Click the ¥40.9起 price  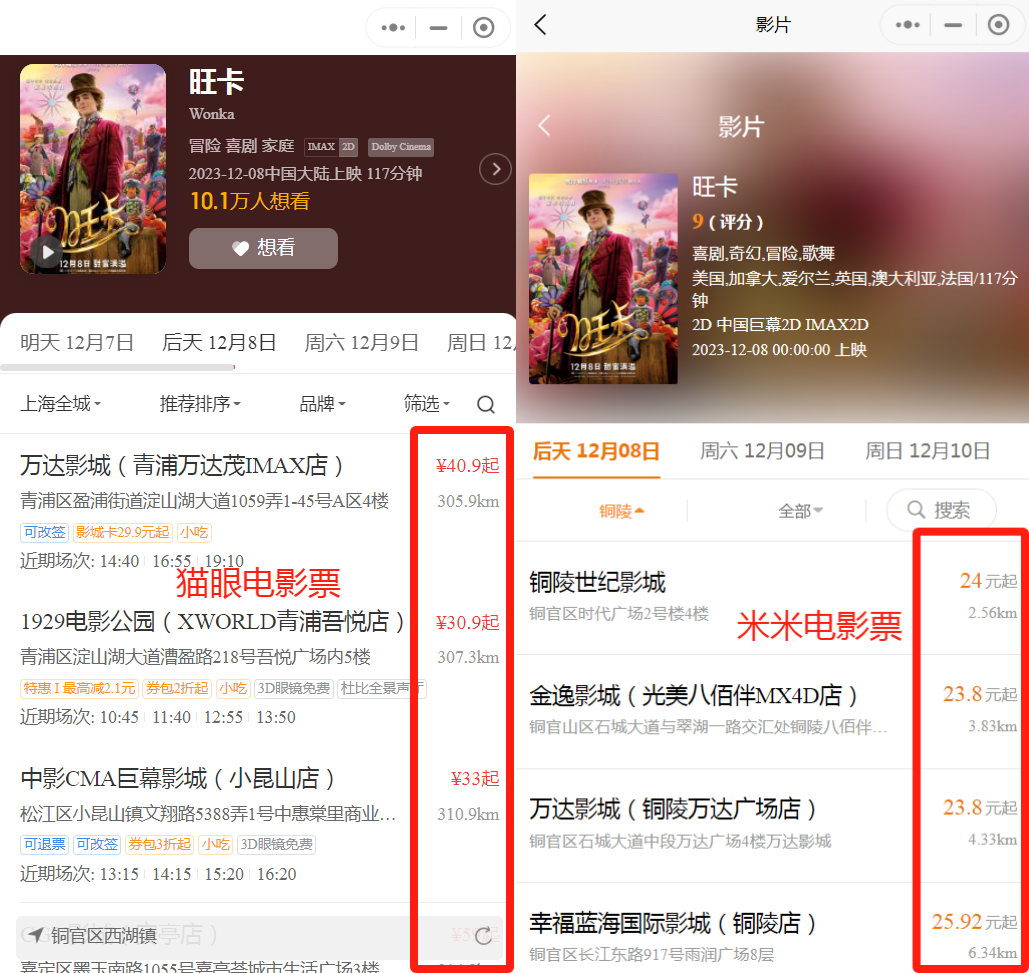pos(467,466)
